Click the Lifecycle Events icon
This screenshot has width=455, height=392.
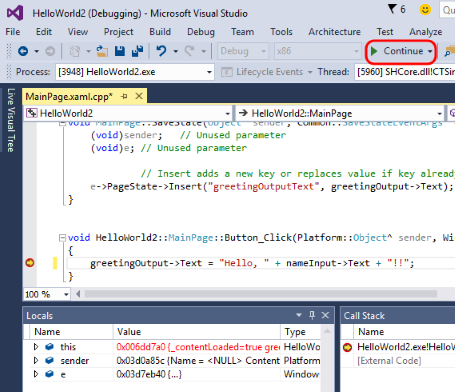click(x=227, y=72)
